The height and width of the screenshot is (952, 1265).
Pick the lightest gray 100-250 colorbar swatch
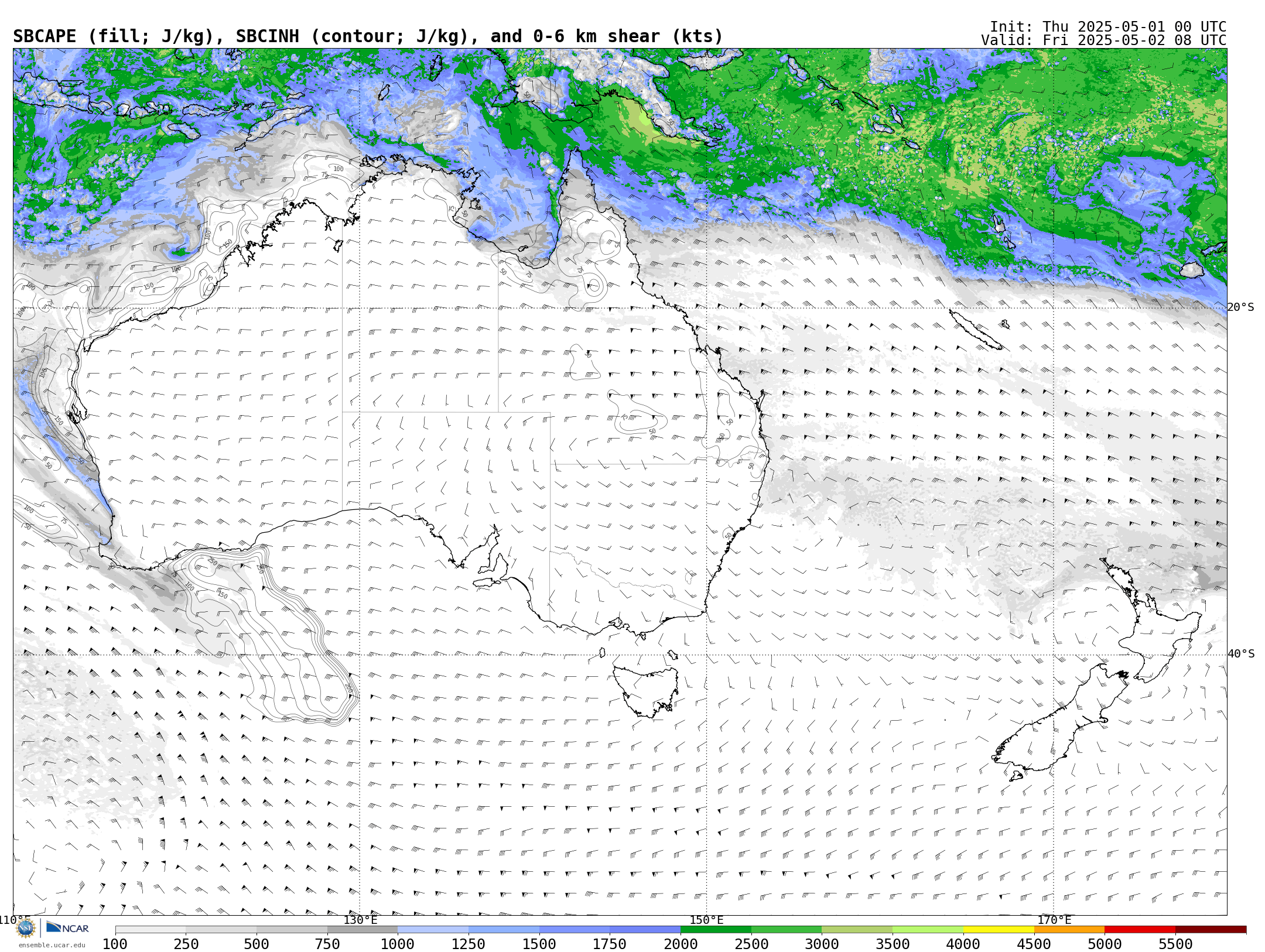coord(151,930)
